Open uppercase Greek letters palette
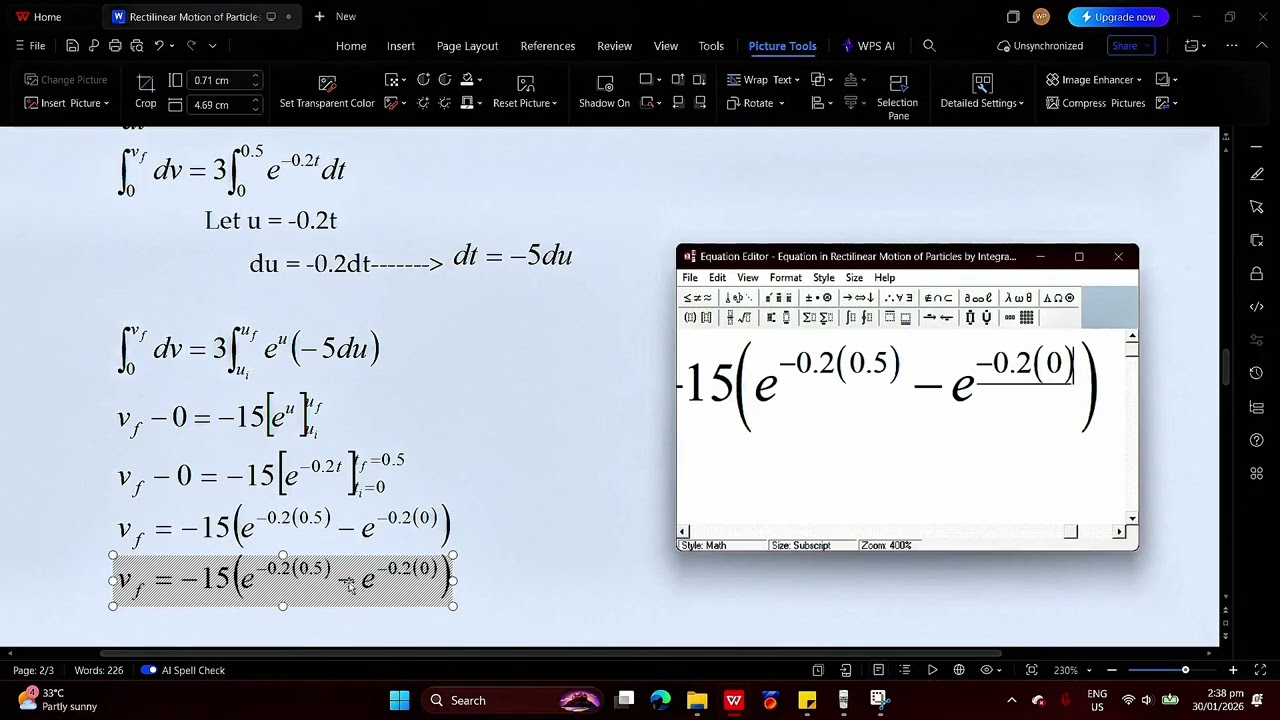 (x=1059, y=298)
